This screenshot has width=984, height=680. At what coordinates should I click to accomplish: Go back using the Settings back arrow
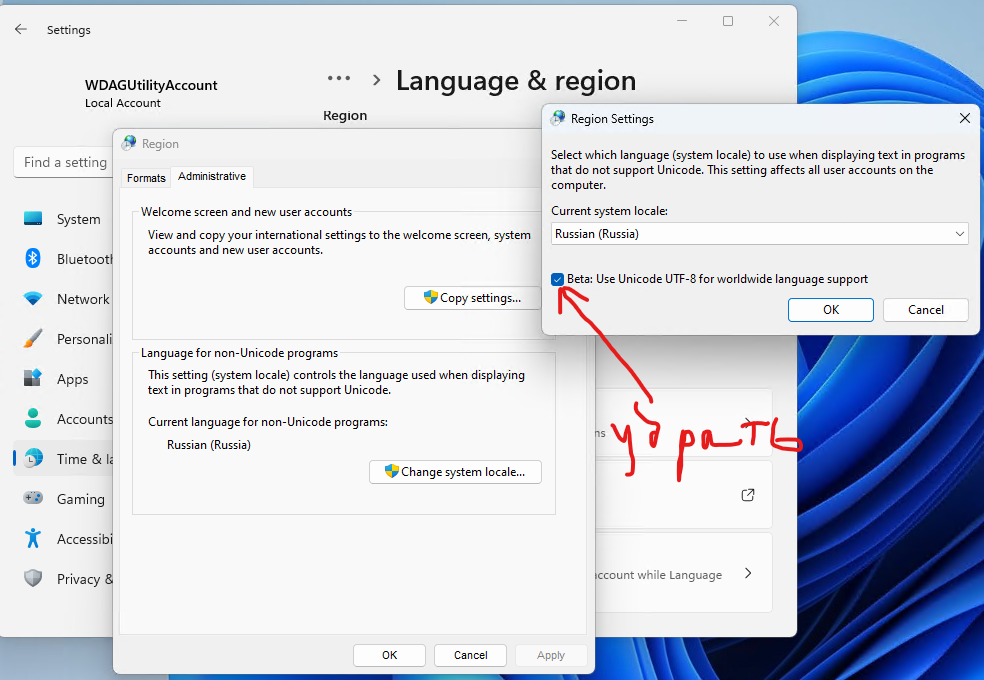point(21,30)
